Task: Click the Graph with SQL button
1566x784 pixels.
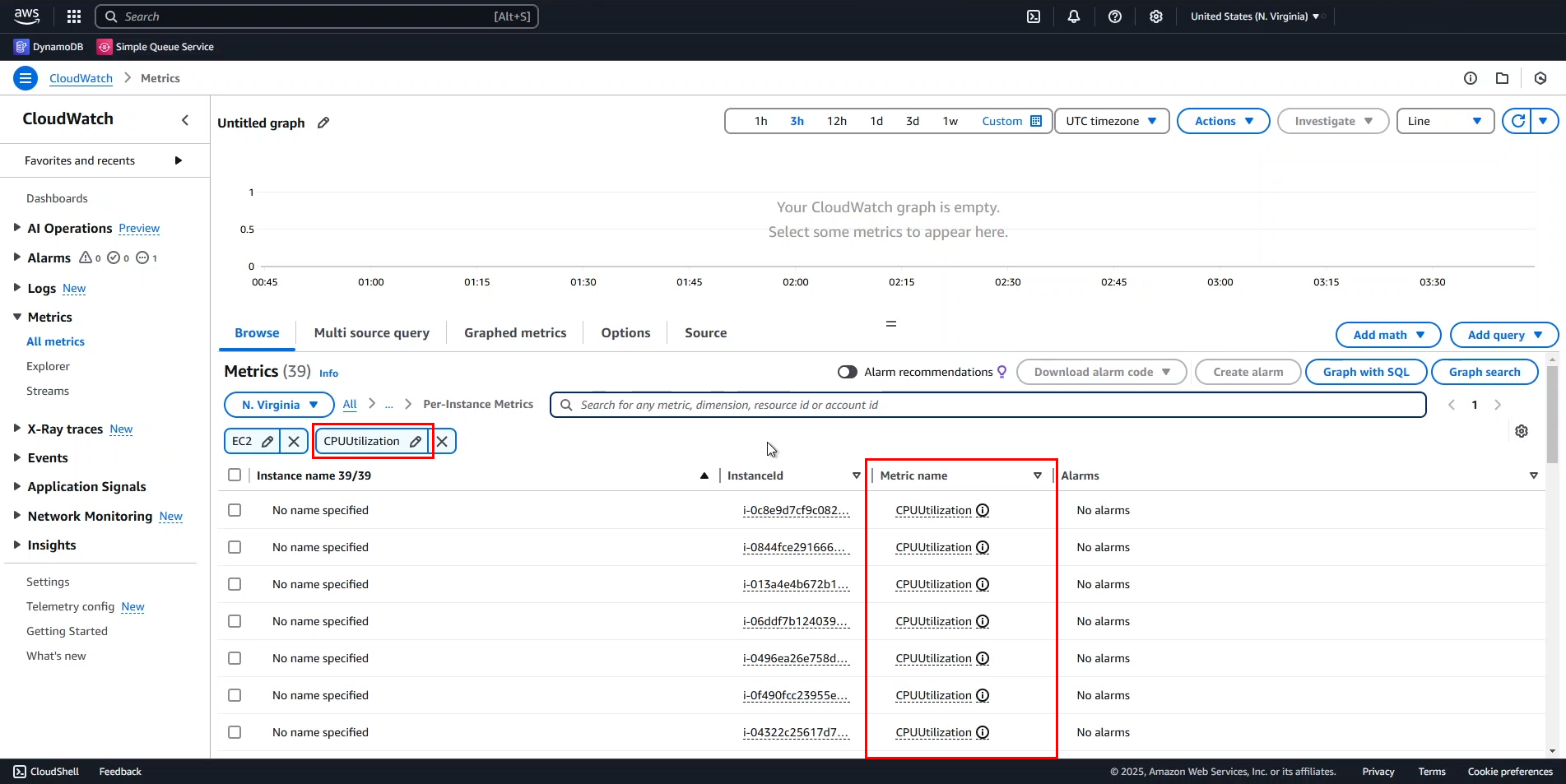Action: click(x=1366, y=372)
